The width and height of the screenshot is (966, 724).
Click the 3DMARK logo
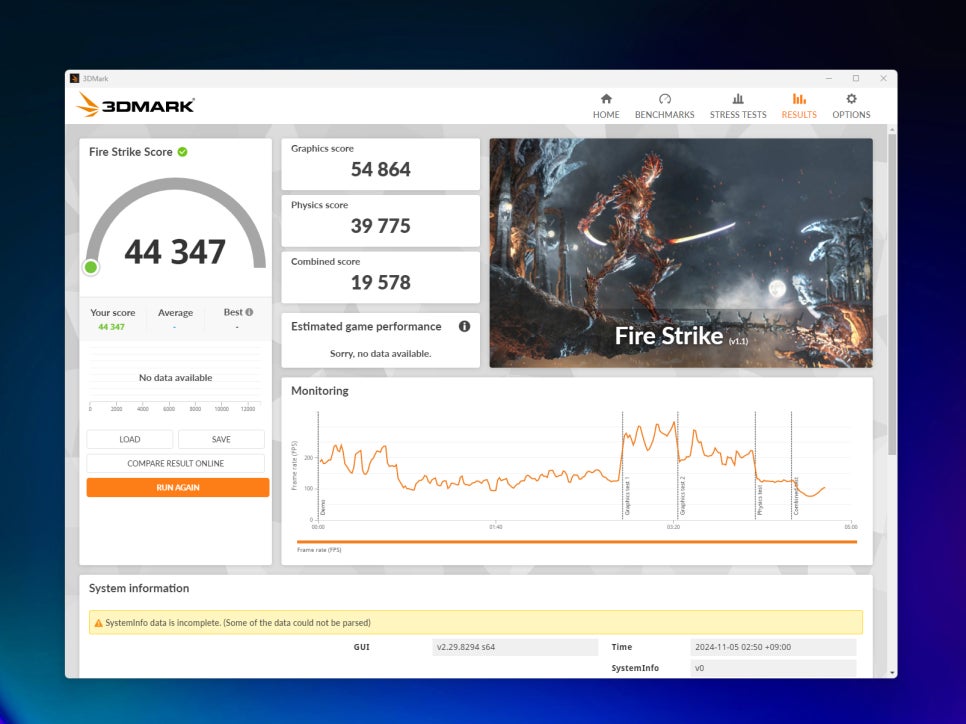click(136, 105)
